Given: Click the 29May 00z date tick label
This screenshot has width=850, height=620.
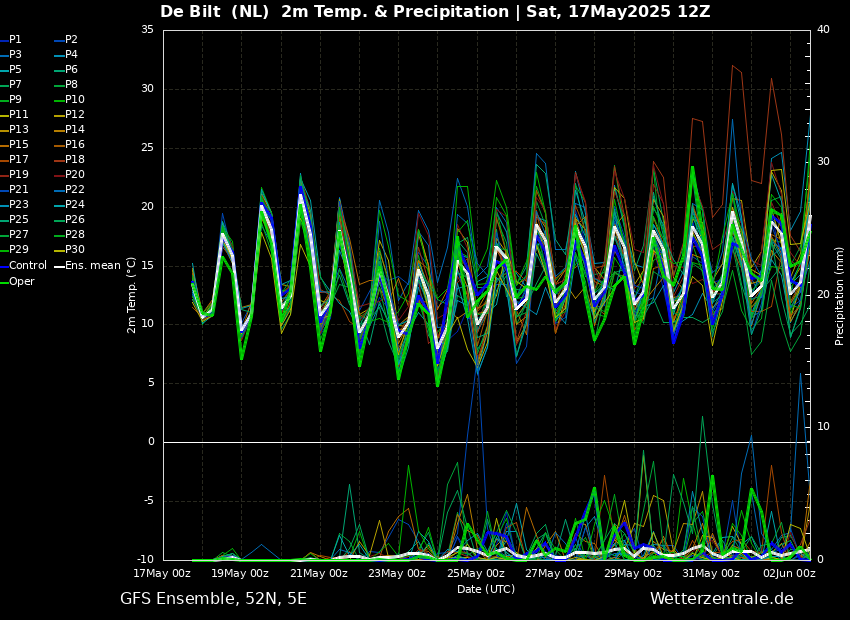Looking at the screenshot, I should tap(633, 574).
